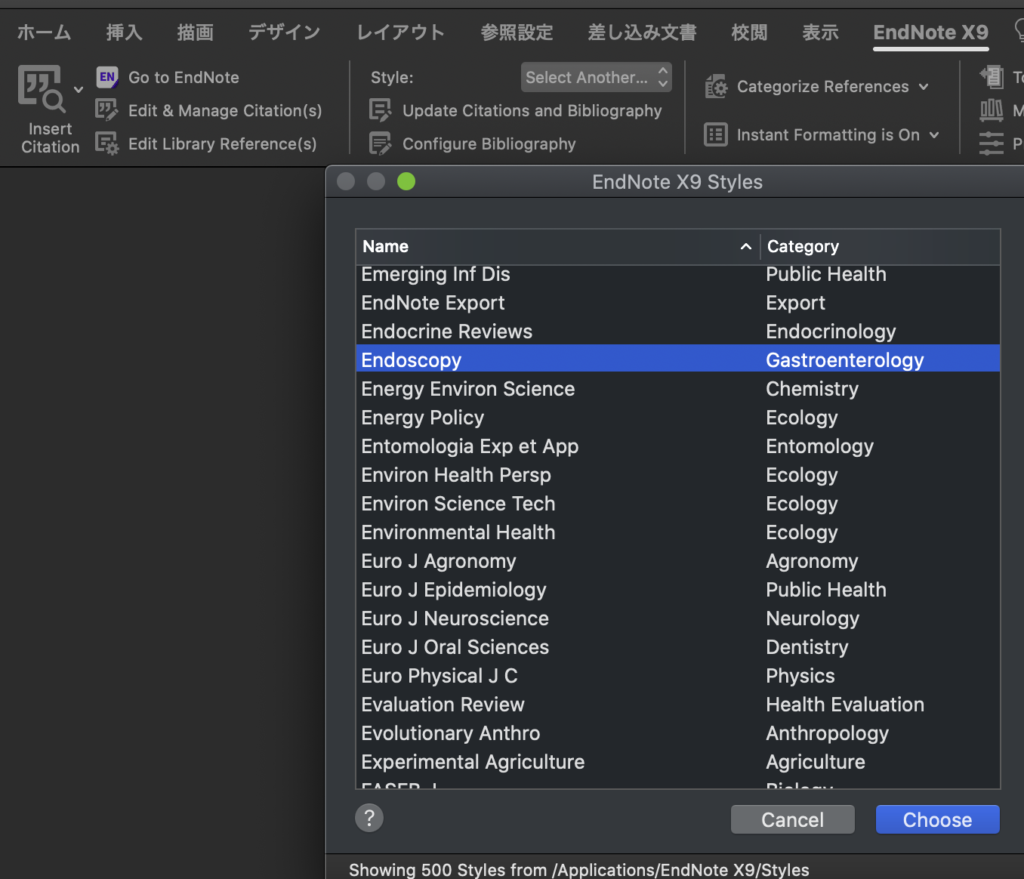The image size is (1024, 879).
Task: Open the レイアウト ribbon tab
Action: (400, 32)
